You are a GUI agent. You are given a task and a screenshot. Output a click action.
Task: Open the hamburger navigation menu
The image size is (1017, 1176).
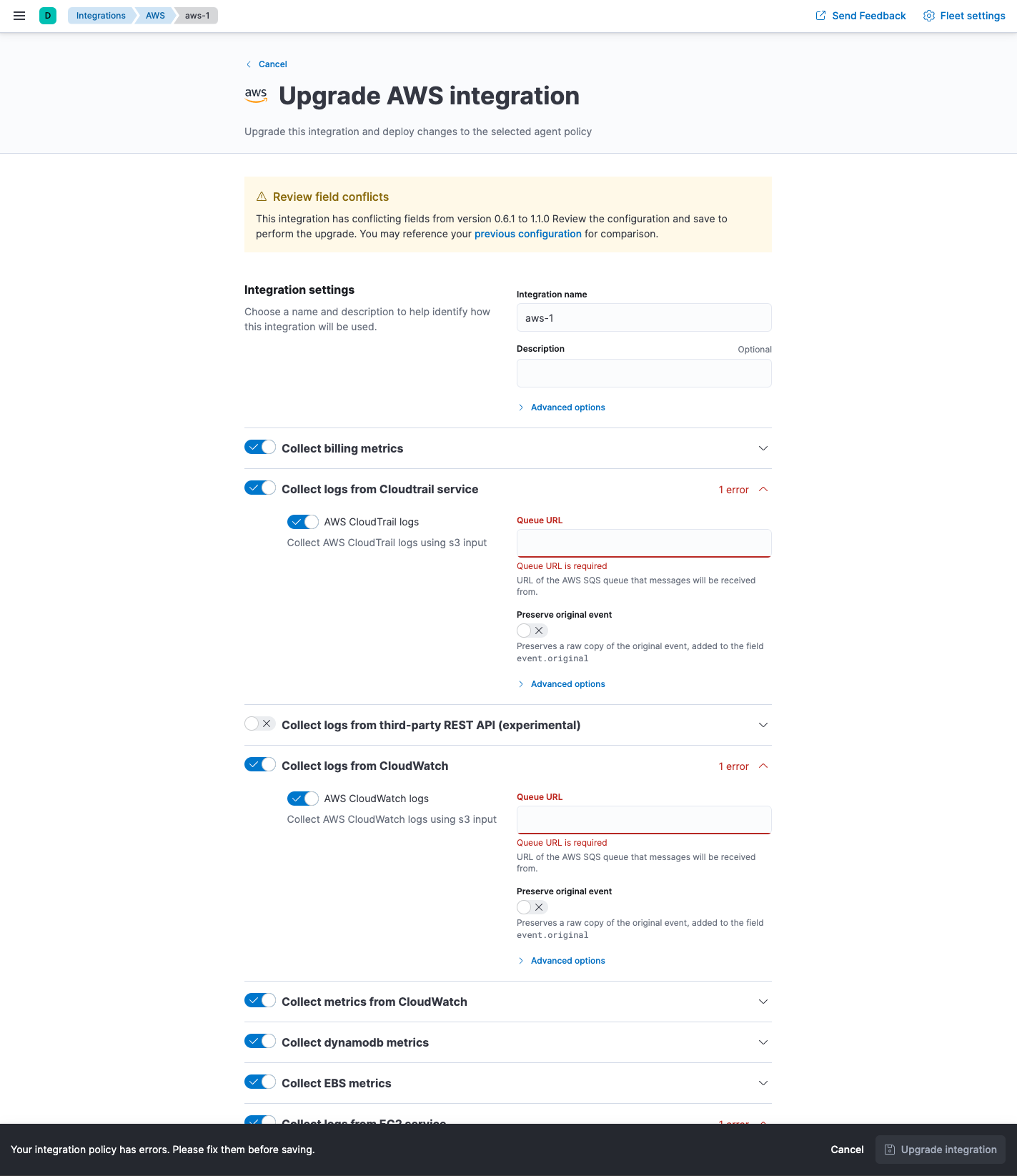coord(19,16)
